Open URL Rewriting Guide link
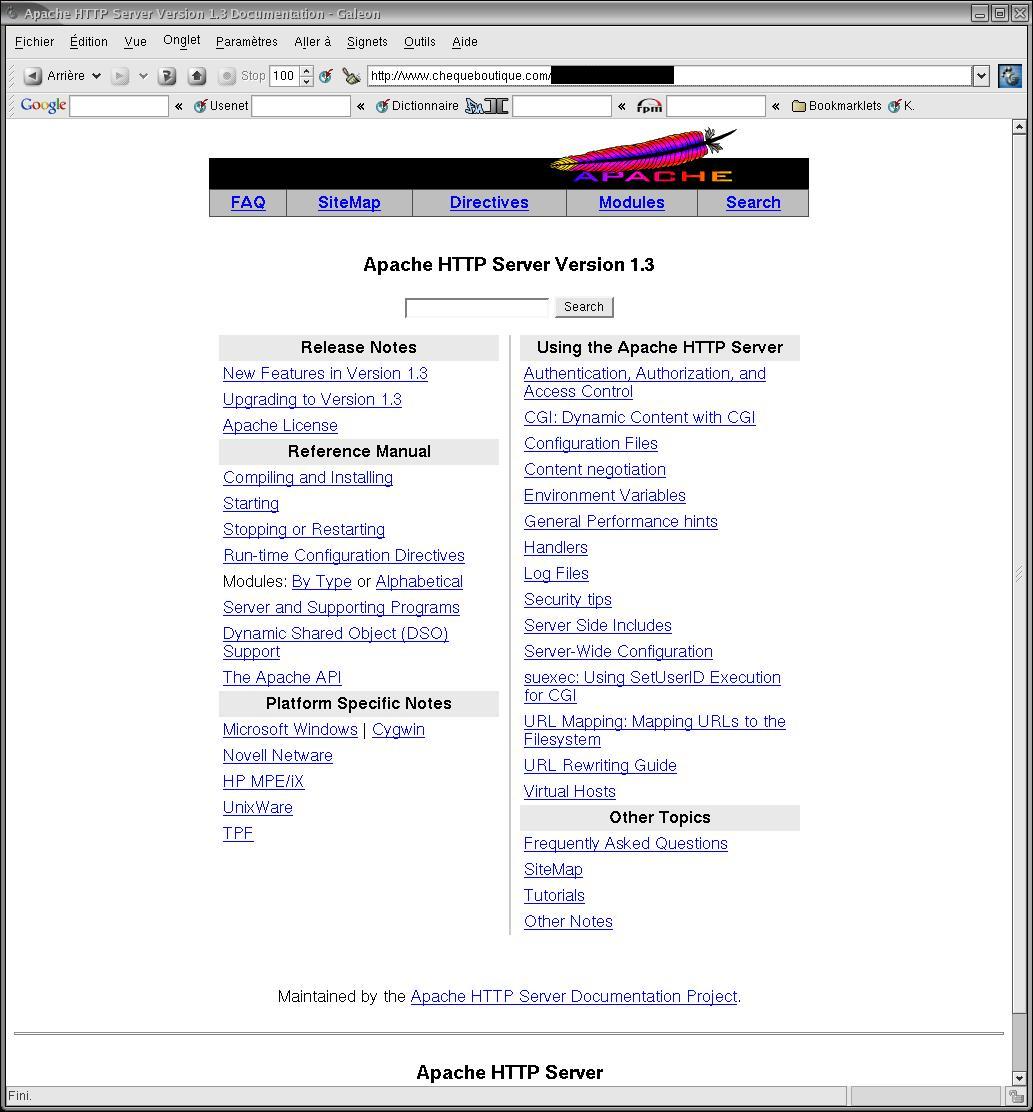The width and height of the screenshot is (1033, 1112). [x=600, y=766]
